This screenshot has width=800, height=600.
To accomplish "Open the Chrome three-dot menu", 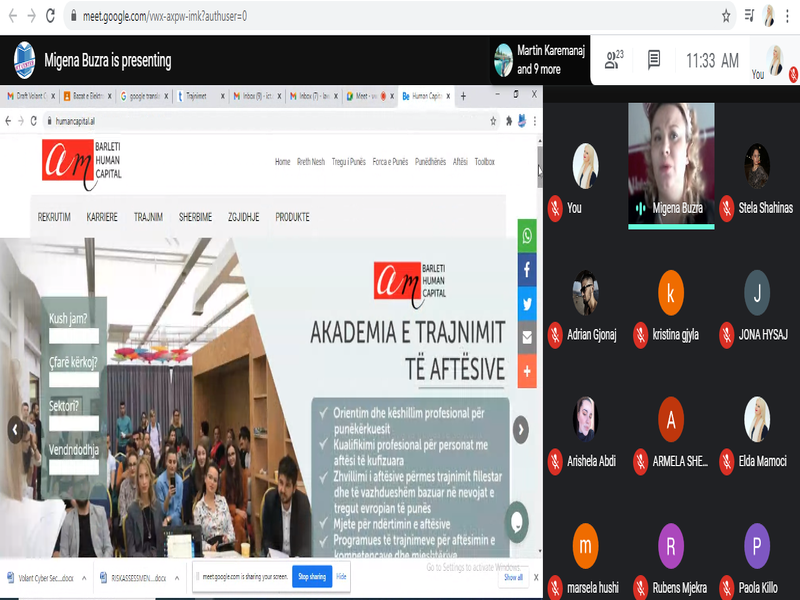I will coord(790,16).
